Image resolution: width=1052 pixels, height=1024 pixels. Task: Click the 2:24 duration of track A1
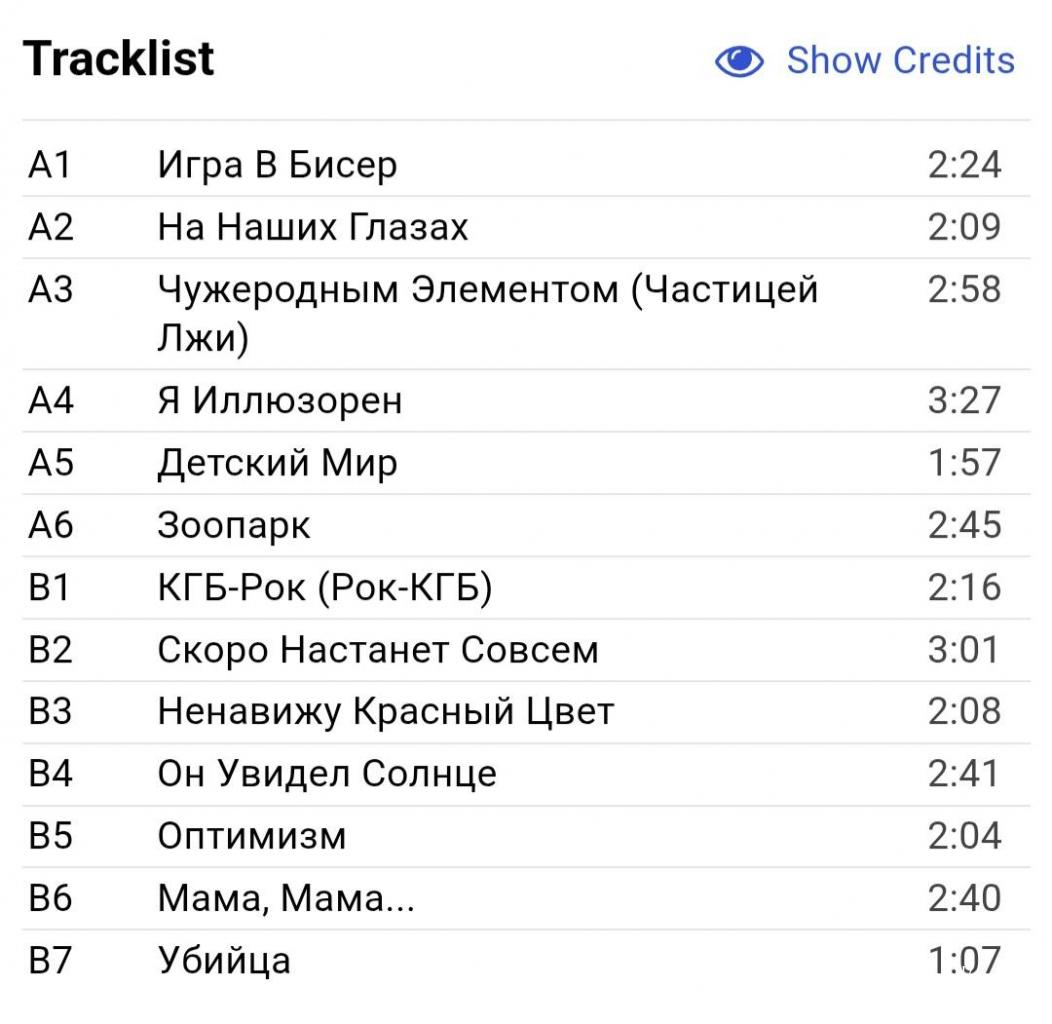point(964,164)
